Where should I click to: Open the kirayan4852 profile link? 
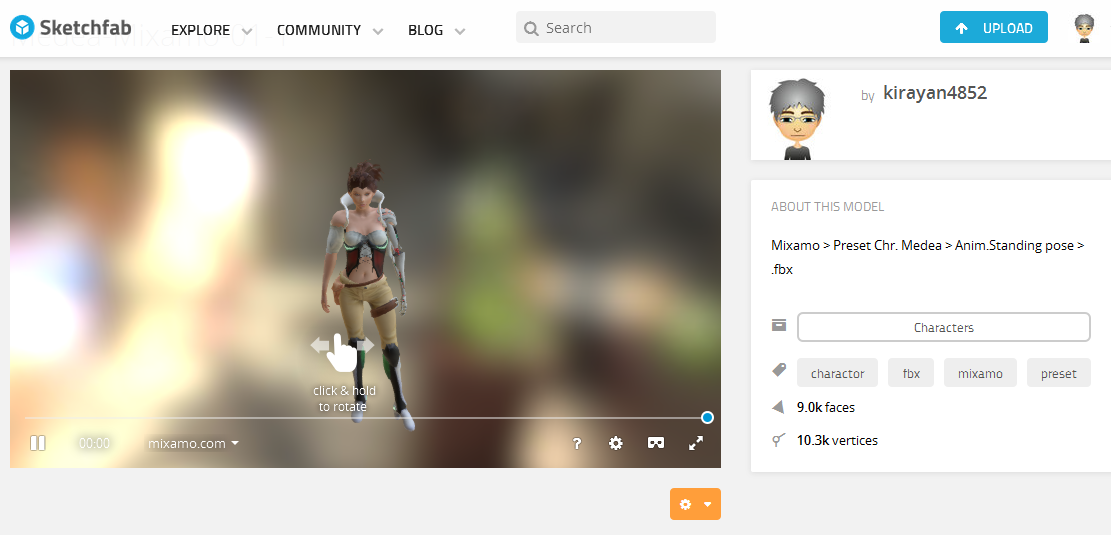[x=935, y=93]
